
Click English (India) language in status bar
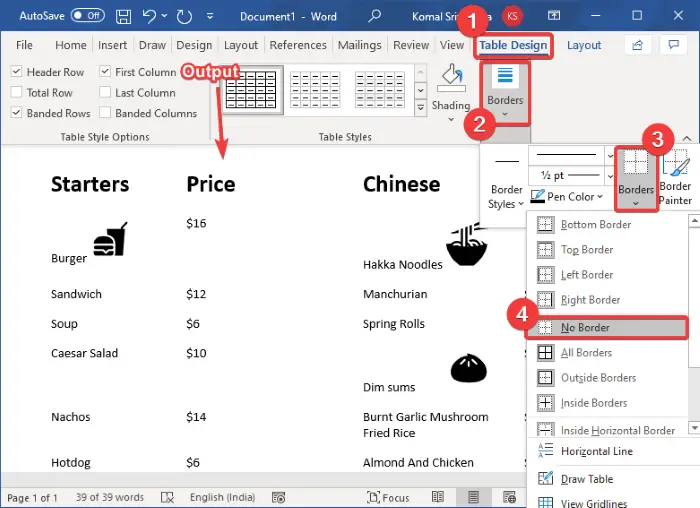[x=222, y=497]
